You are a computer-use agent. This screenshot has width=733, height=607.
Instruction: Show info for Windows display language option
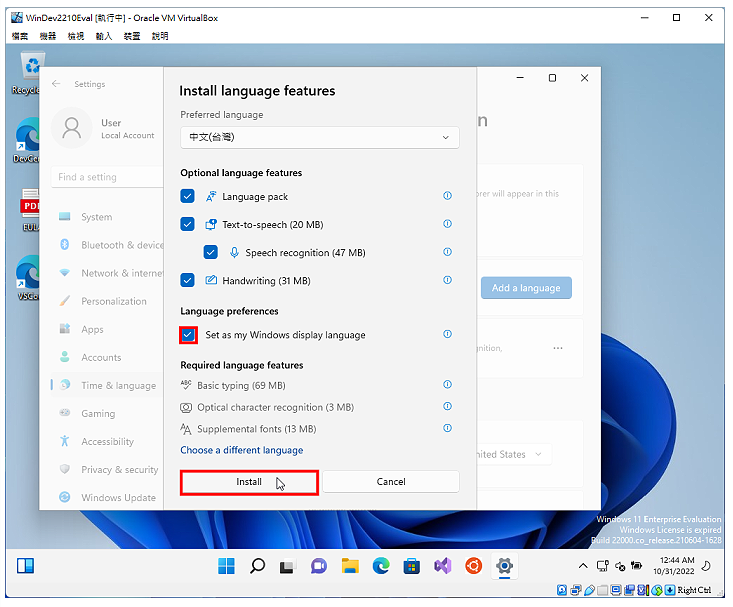[x=447, y=334]
